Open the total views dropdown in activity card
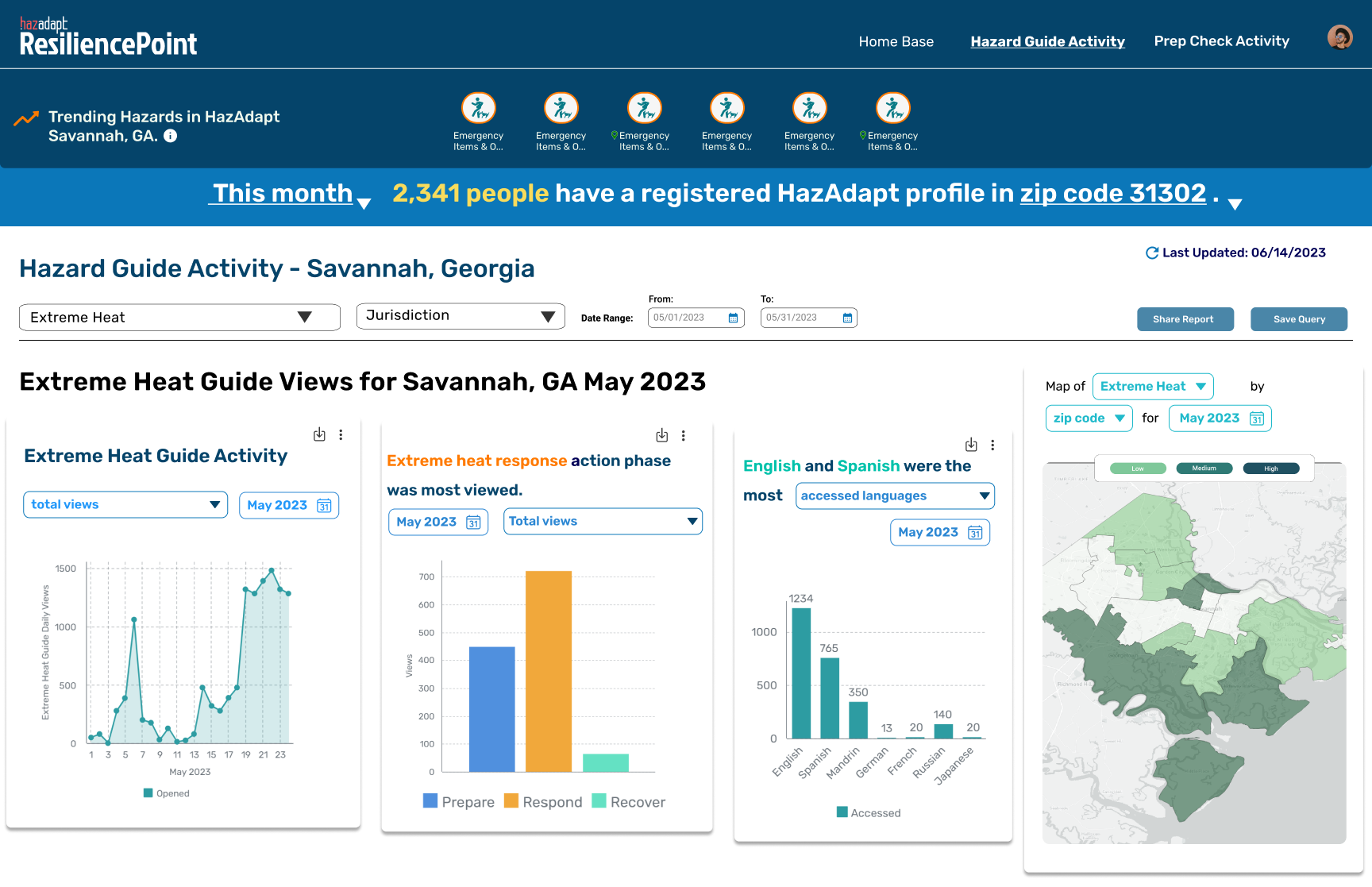The width and height of the screenshot is (1372, 887). point(125,504)
